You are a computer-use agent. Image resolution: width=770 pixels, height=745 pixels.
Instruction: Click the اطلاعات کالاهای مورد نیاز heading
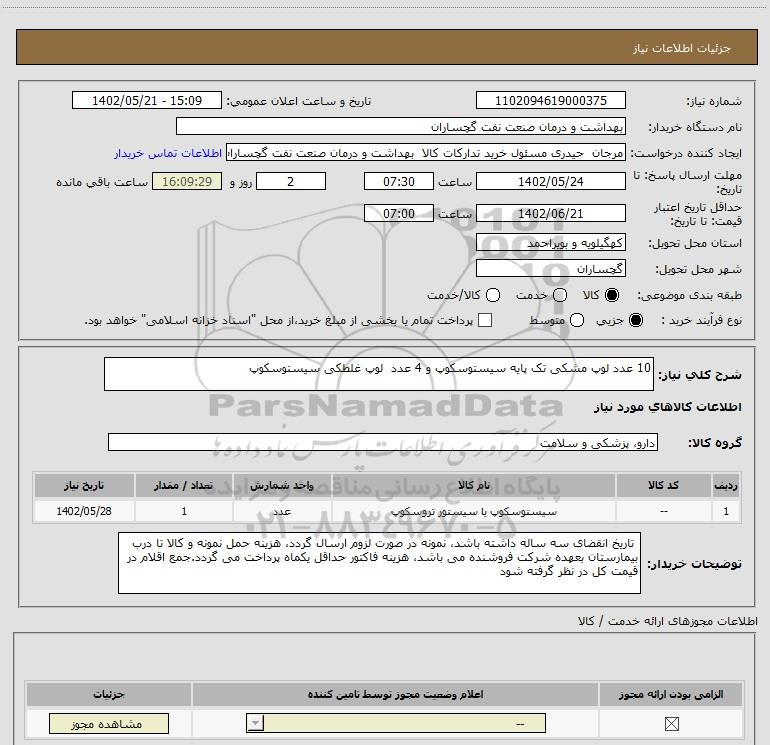[667, 407]
